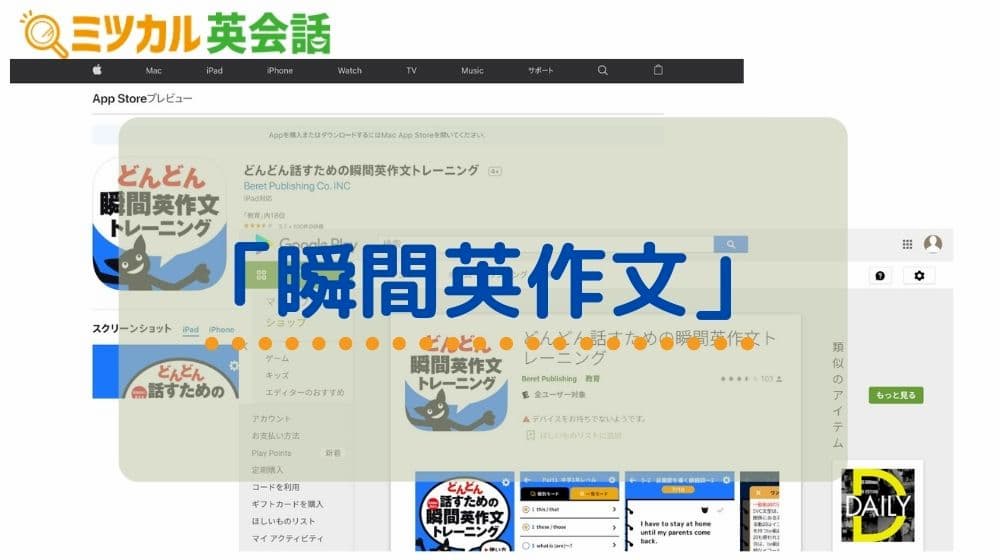Screen dimensions: 1000x560
Task: Click the ミツカル英会話 site logo
Action: point(175,33)
